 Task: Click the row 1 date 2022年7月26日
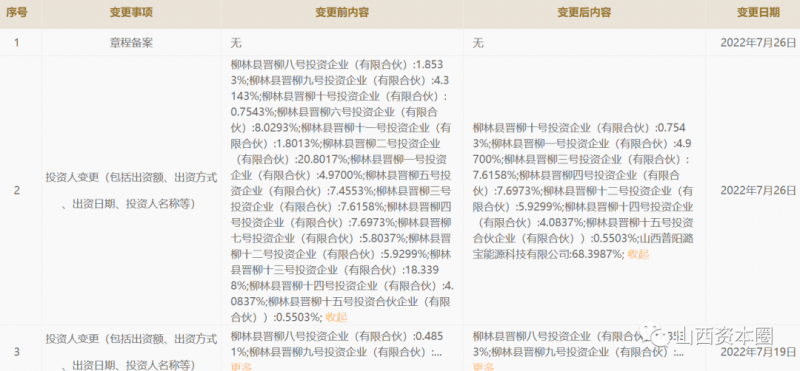tap(758, 43)
